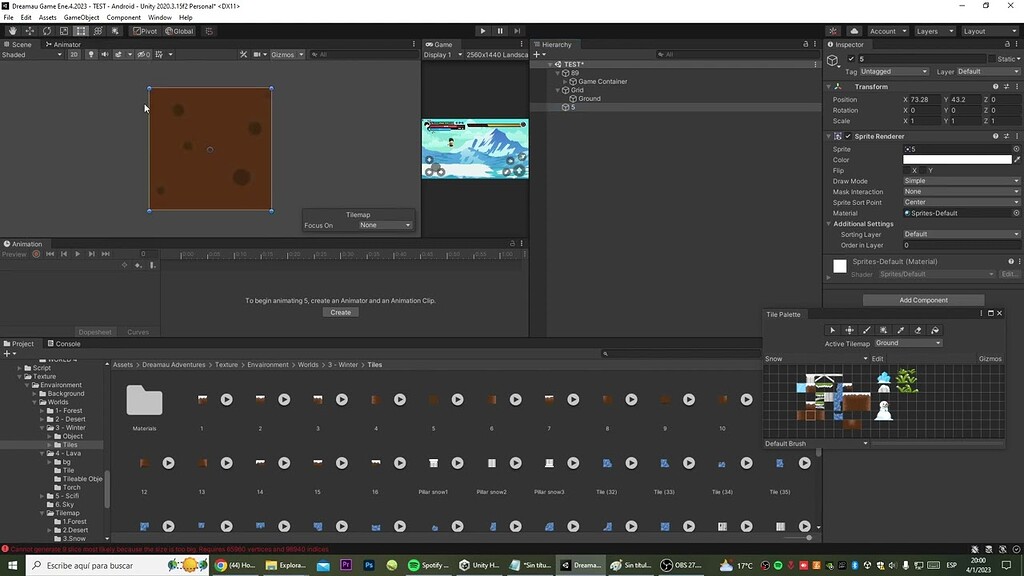
Task: Switch to the Animator tab
Action: (63, 44)
